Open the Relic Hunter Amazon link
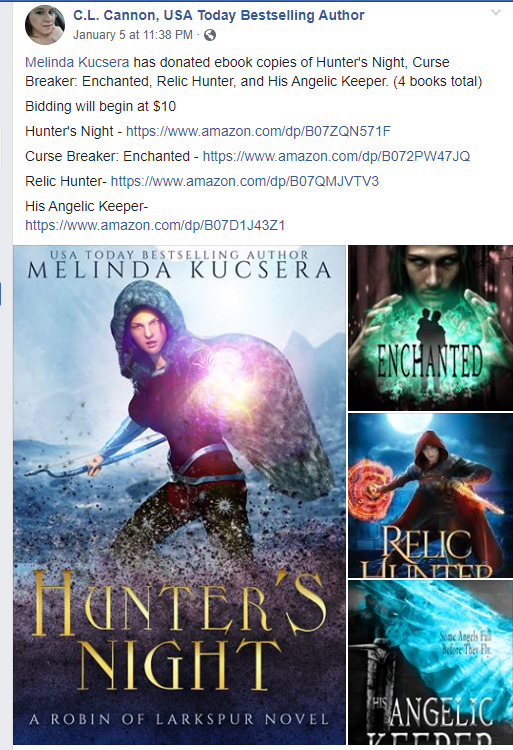The height and width of the screenshot is (750, 513). (245, 181)
